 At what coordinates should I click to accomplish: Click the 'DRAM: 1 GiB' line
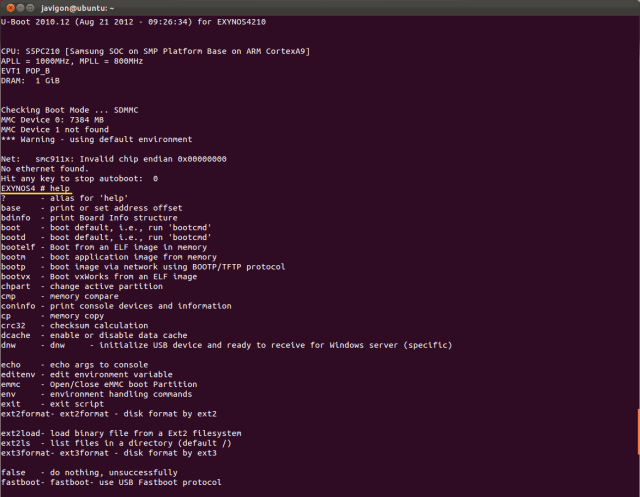point(30,80)
